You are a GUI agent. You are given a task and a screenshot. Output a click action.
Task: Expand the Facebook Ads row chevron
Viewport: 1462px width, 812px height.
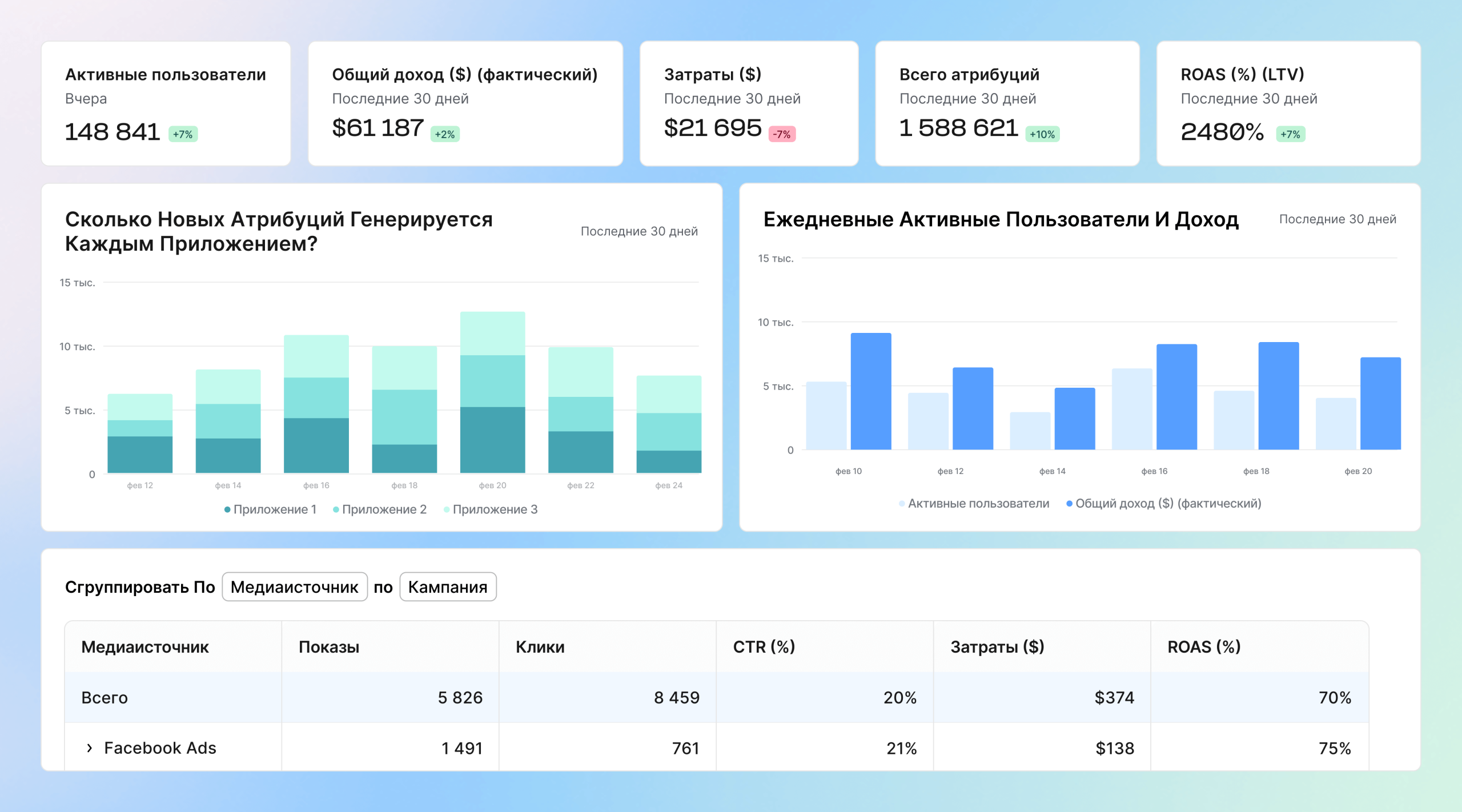[89, 748]
